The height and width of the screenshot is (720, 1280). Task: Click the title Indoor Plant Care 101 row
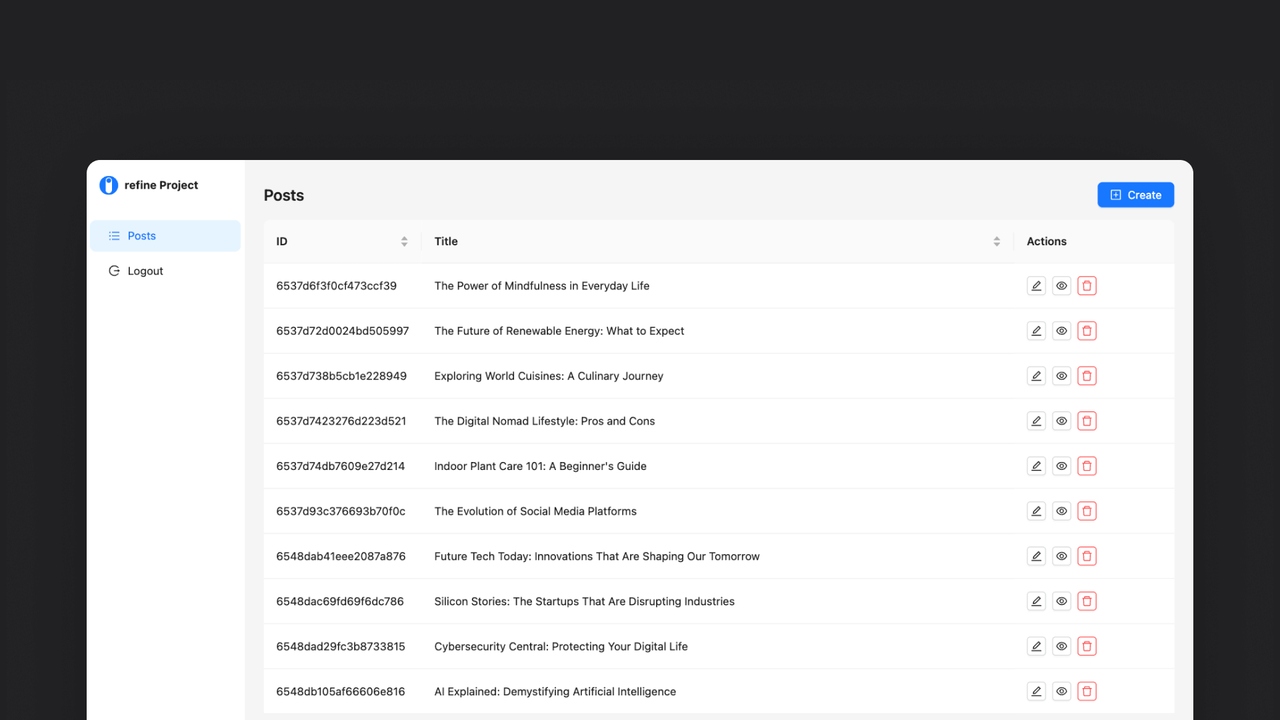coord(540,466)
